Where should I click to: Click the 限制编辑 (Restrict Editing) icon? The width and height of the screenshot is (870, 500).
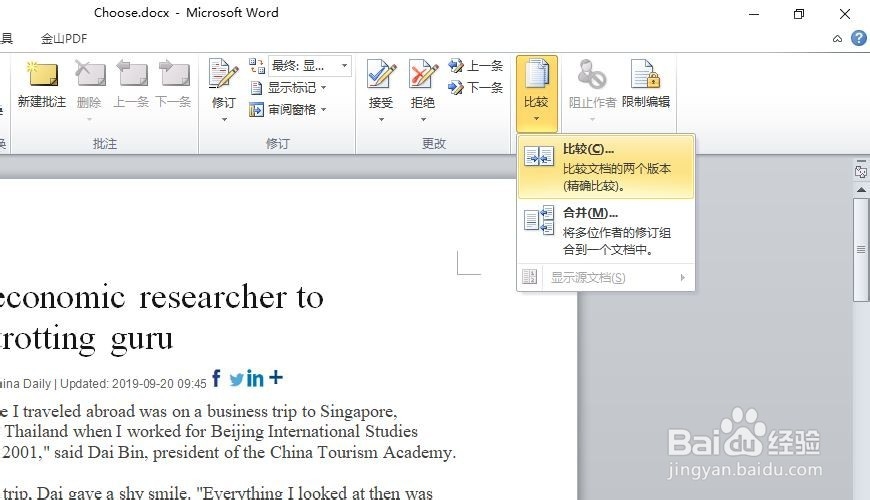coord(645,74)
